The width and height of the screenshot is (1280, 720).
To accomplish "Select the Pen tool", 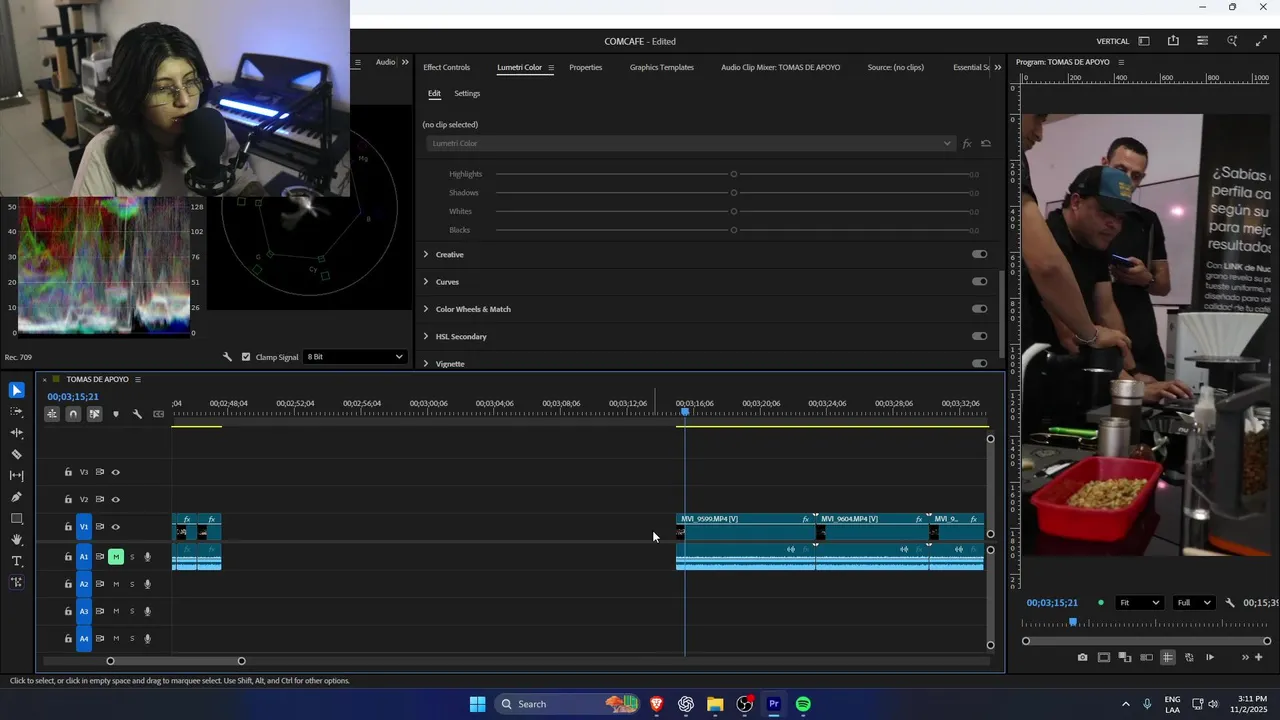I will pyautogui.click(x=16, y=497).
